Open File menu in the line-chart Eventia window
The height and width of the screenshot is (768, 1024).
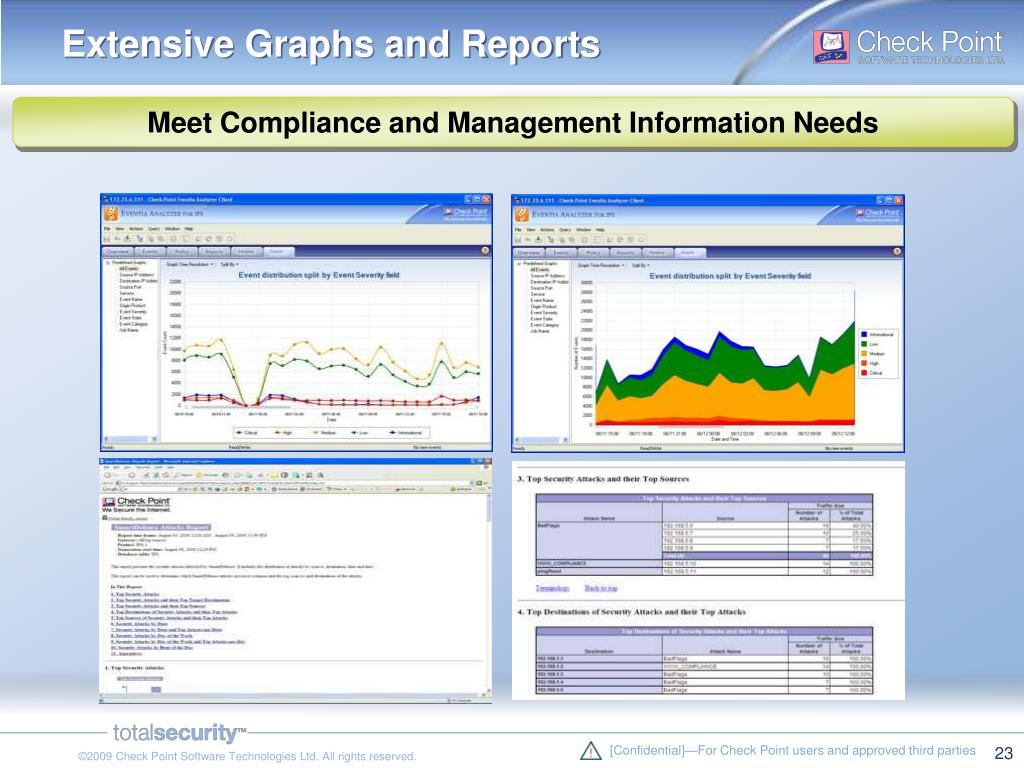tap(107, 229)
